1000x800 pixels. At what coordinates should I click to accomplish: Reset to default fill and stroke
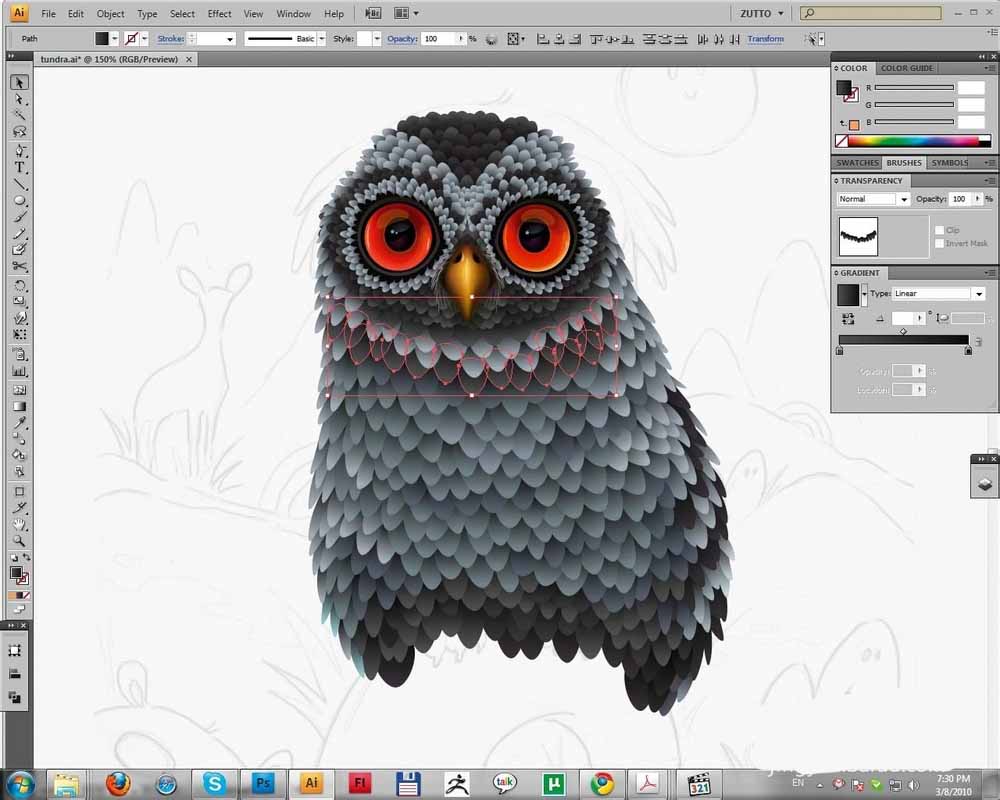(x=14, y=558)
